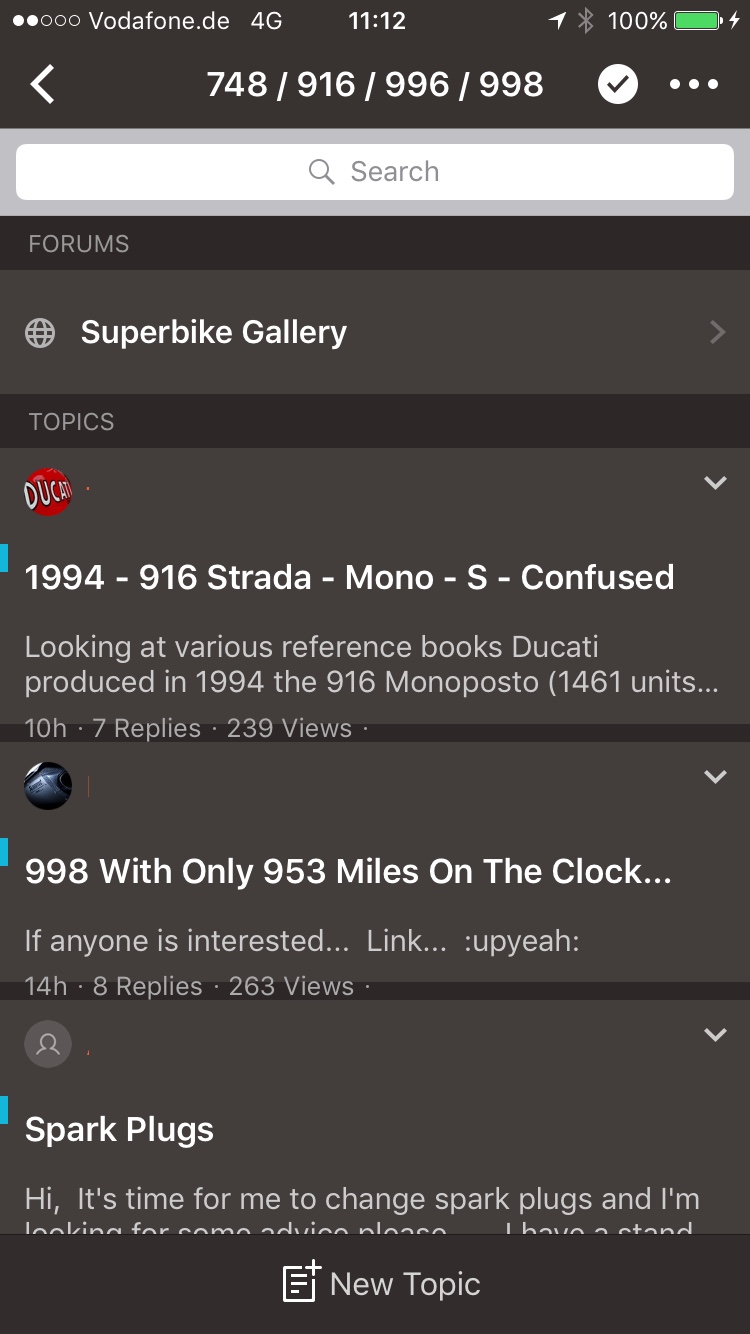
Task: Expand options for 1994 916 Strada topic
Action: (x=715, y=483)
